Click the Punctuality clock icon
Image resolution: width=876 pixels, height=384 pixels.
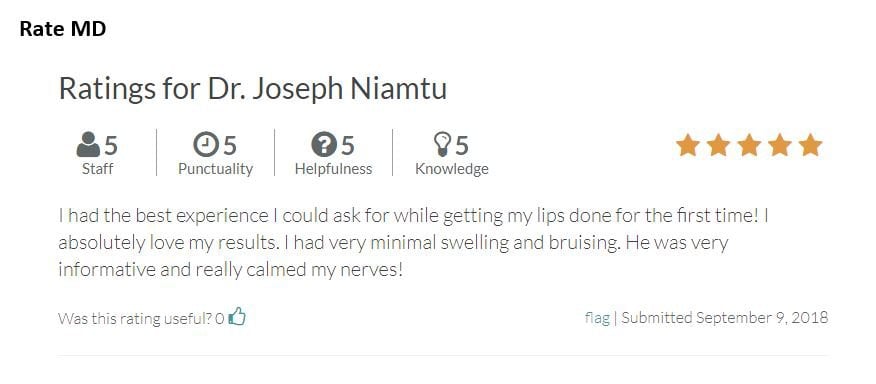pyautogui.click(x=206, y=145)
